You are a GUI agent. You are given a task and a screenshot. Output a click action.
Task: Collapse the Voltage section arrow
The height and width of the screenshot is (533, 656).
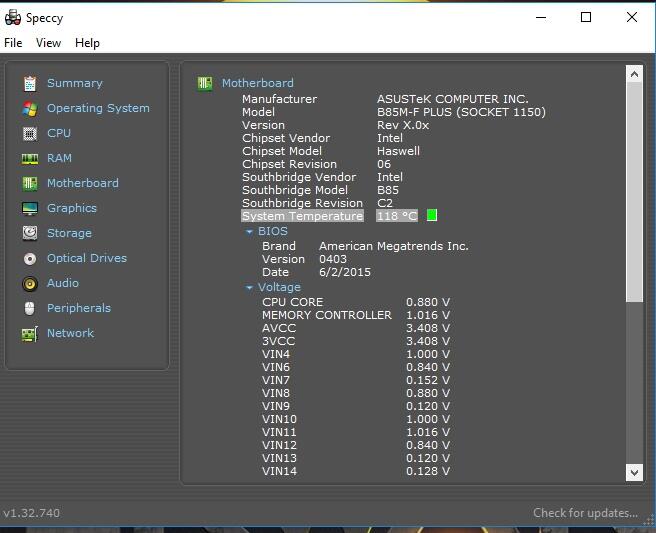[249, 288]
